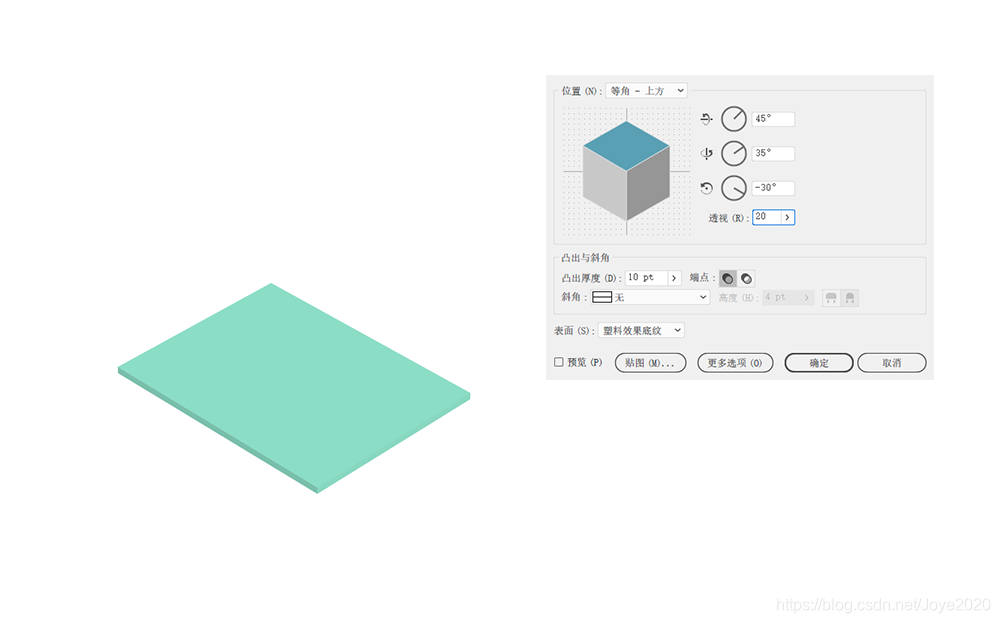1000x623 pixels.
Task: Click the X-axis rotation icon beside the 45° dial
Action: pos(709,119)
